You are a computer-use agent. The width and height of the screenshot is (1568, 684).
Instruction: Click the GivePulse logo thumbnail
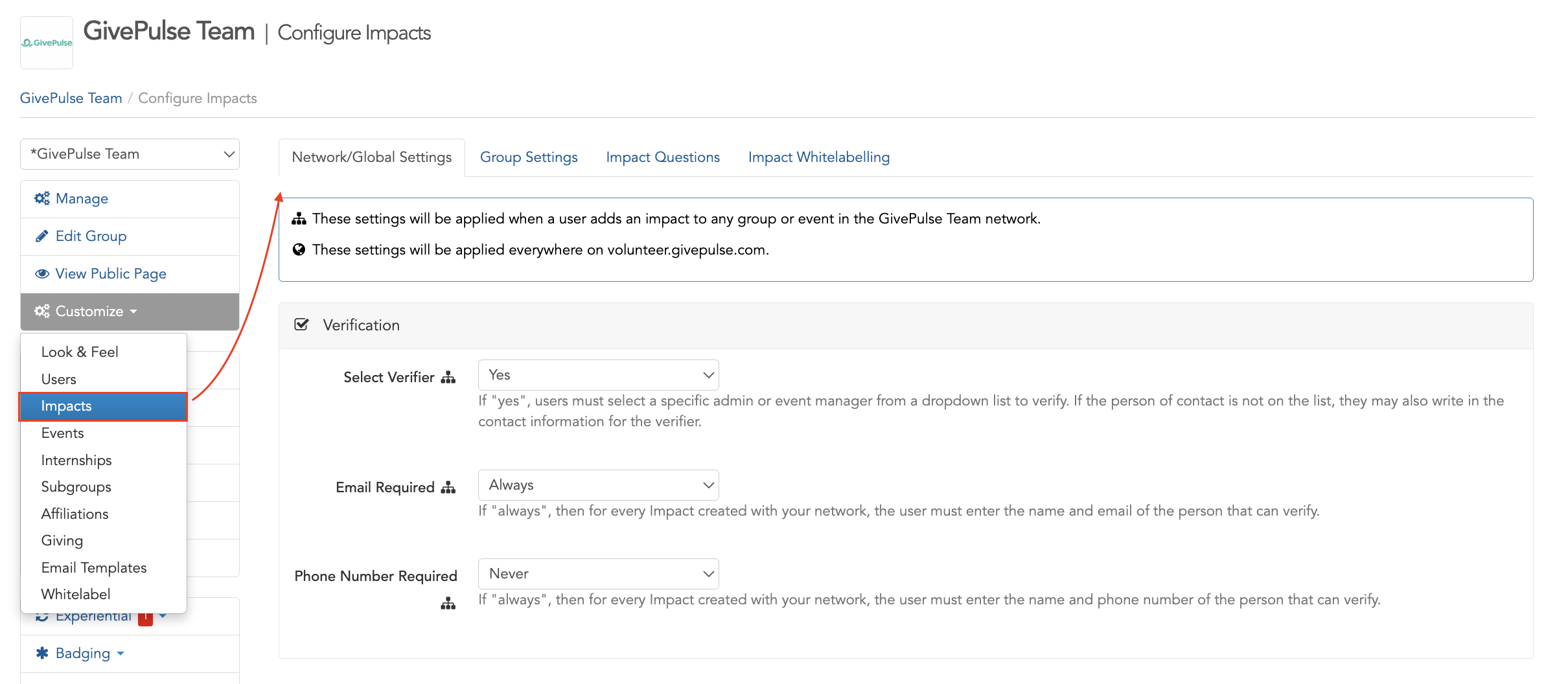(47, 43)
